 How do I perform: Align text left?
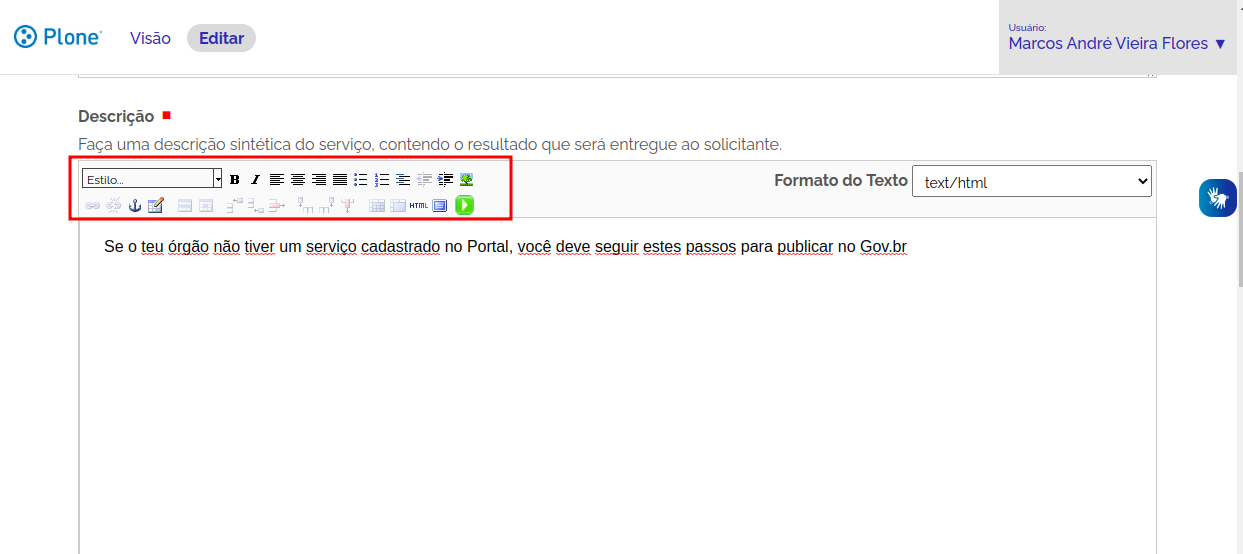(277, 180)
